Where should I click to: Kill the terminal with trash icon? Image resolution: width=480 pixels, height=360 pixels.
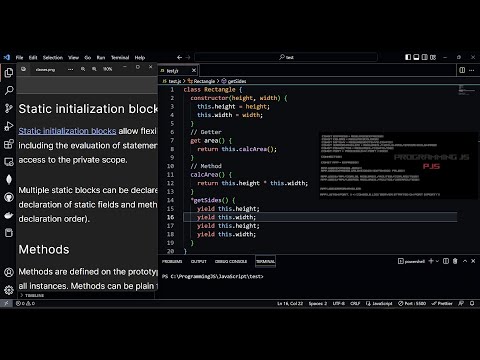[455, 261]
